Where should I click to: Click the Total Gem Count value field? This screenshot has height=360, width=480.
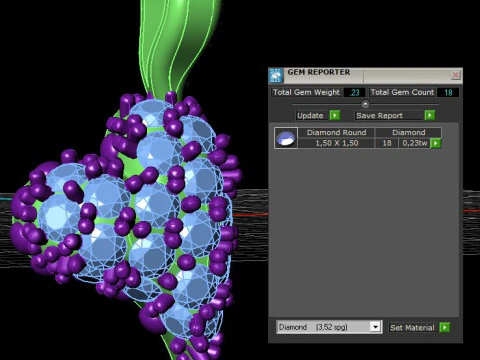coord(448,92)
